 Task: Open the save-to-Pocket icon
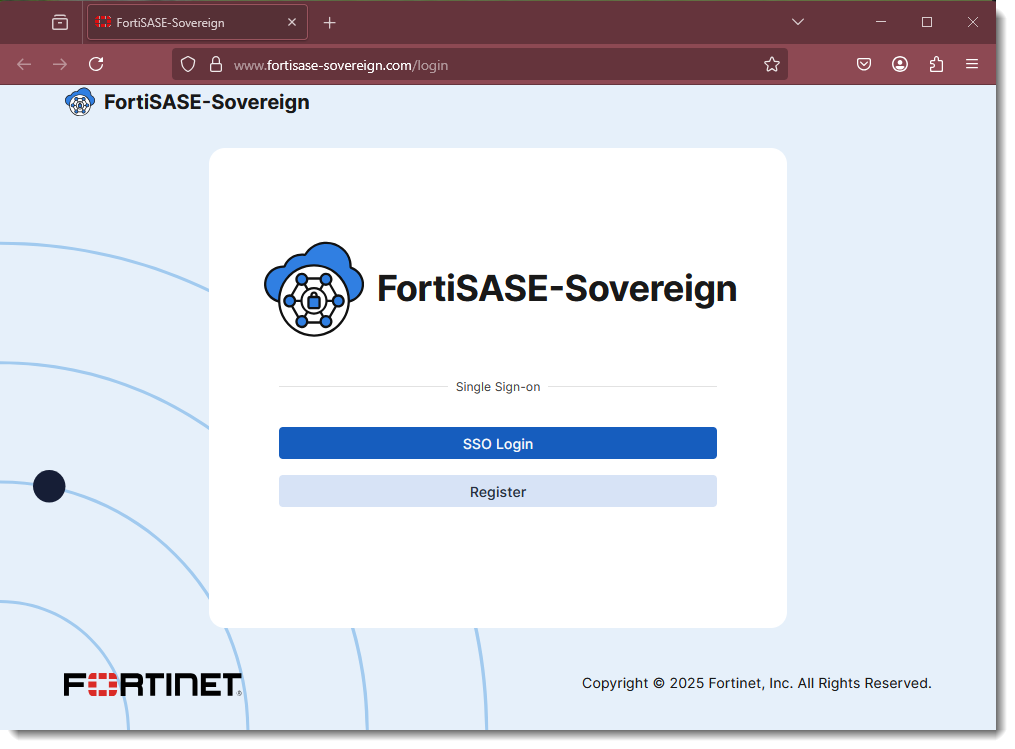pos(863,64)
